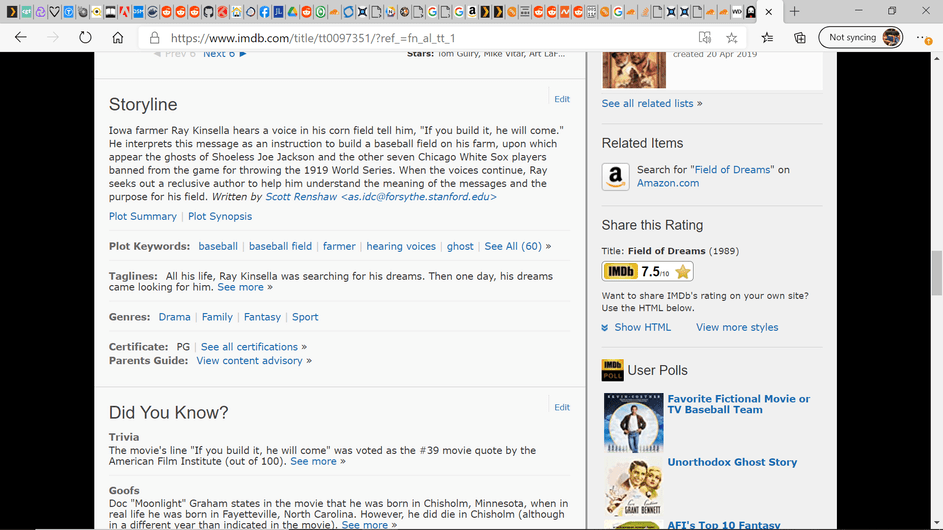Click the related list movie poster thumbnail
Image resolution: width=943 pixels, height=530 pixels.
634,70
